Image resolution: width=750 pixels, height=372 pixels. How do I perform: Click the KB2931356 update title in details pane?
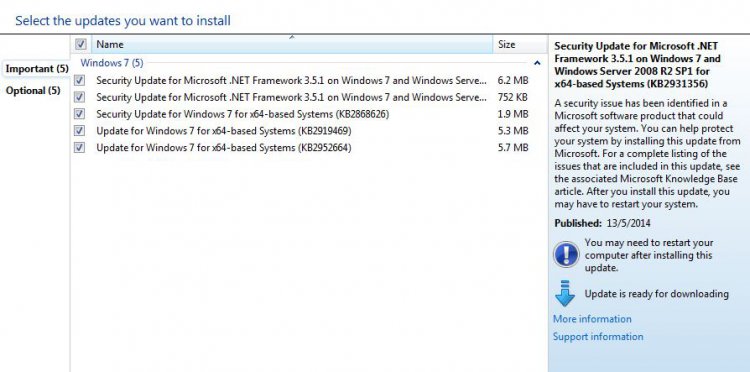[637, 65]
